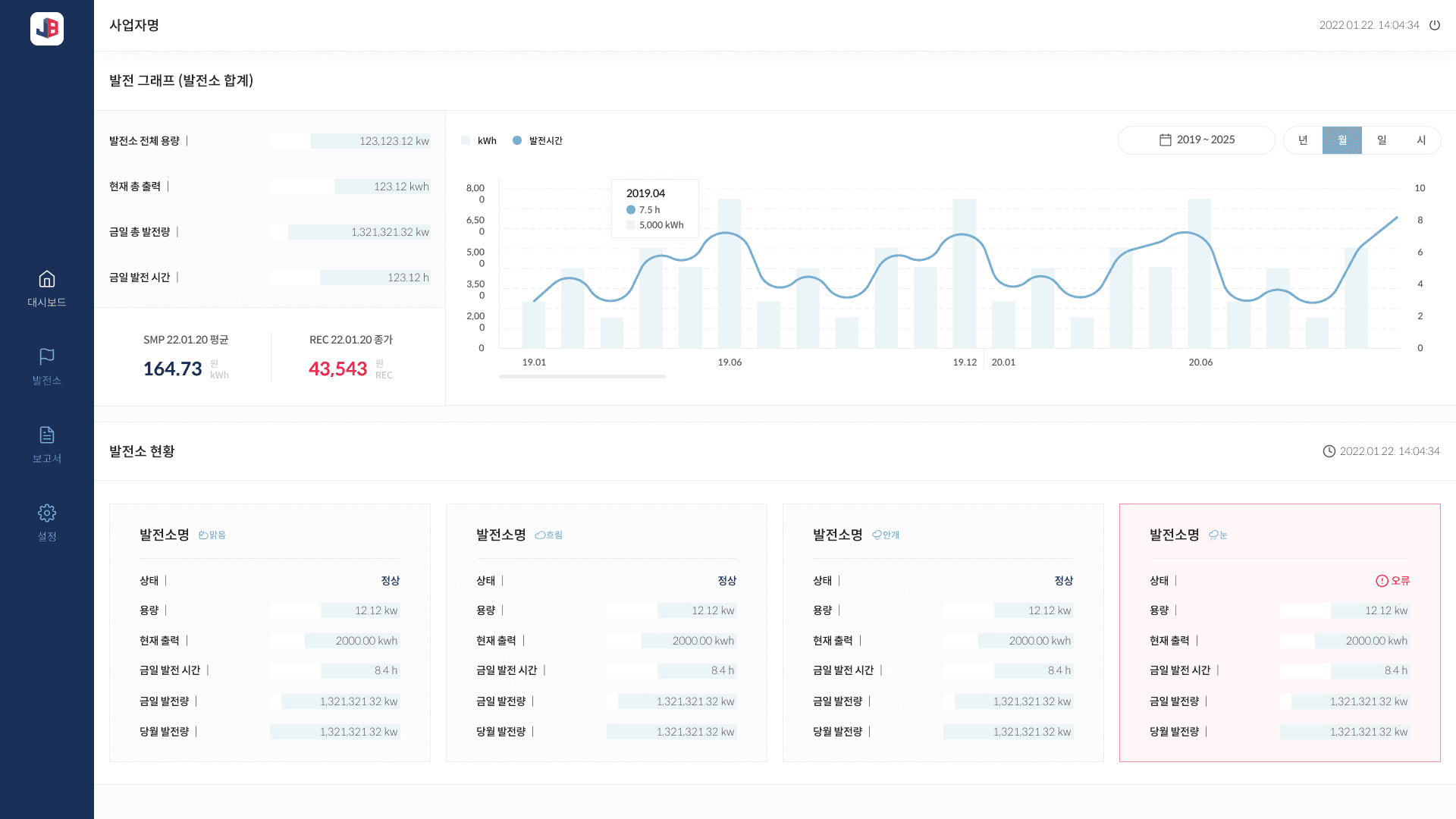The width and height of the screenshot is (1456, 819).
Task: Click the power logout icon
Action: point(1435,25)
